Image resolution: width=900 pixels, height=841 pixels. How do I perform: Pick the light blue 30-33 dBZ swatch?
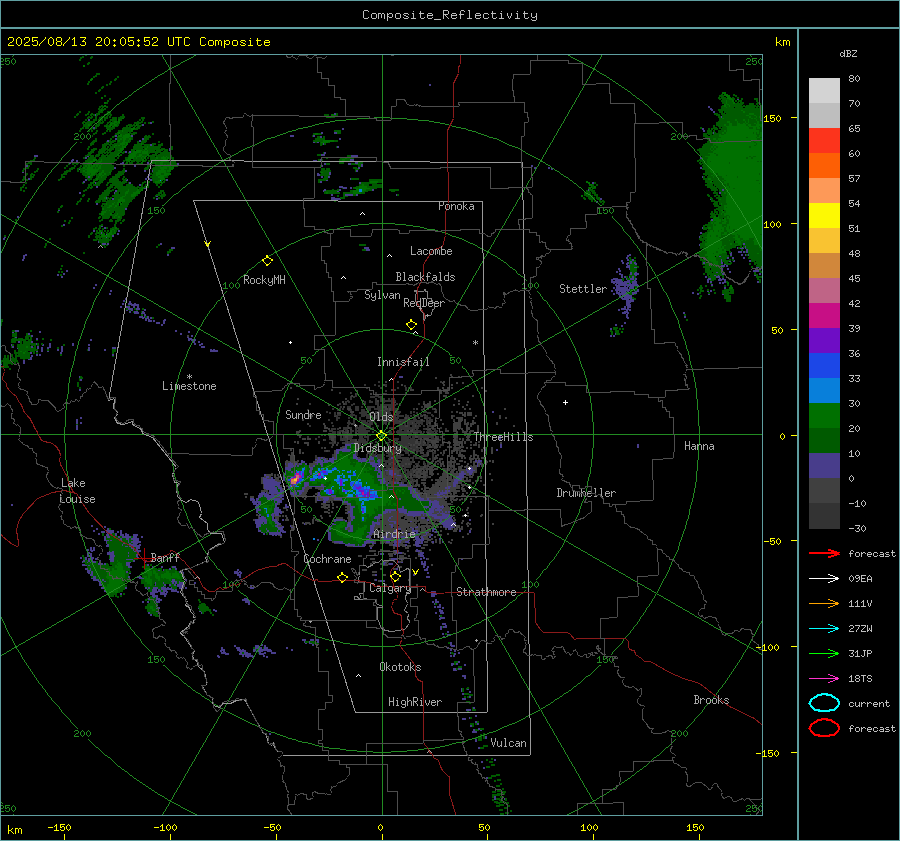pos(824,391)
